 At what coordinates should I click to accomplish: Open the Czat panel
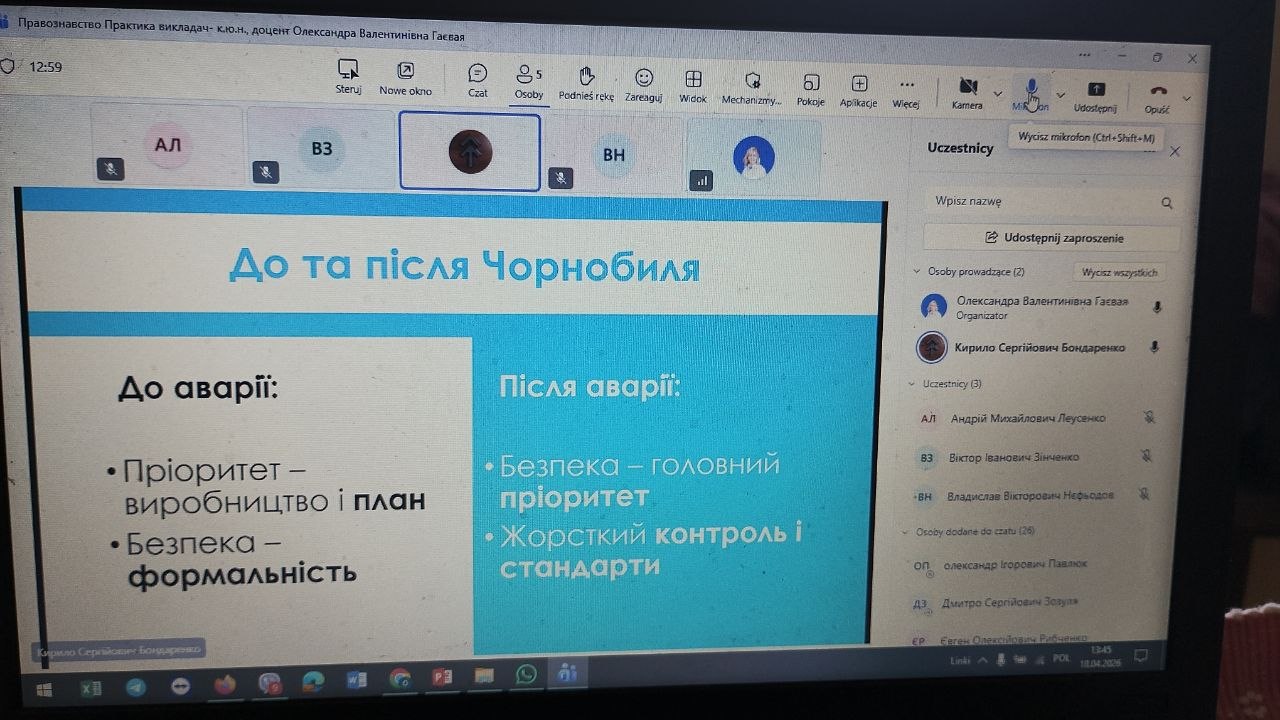[478, 75]
